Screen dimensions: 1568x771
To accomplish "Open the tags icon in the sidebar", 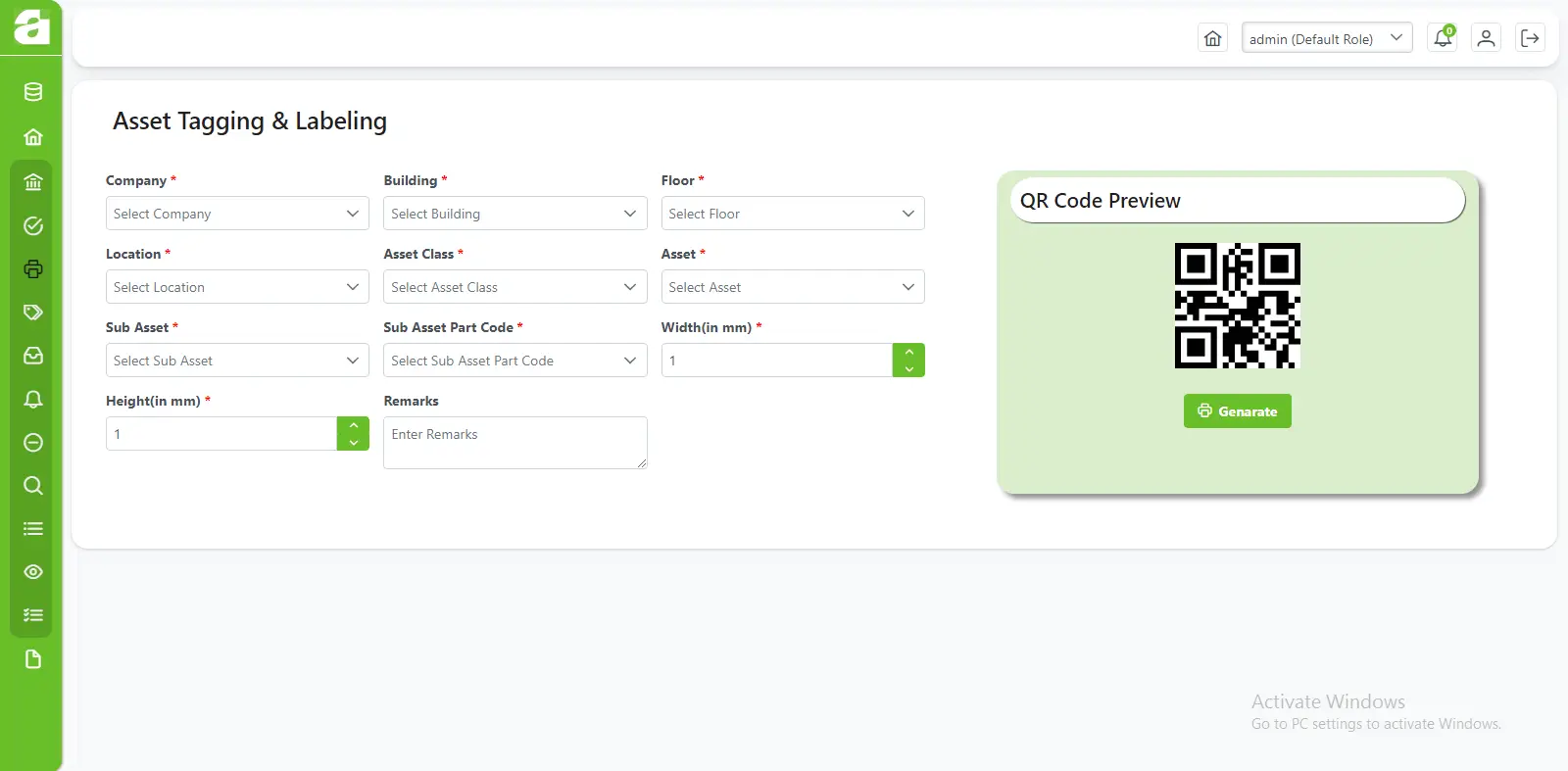I will [33, 313].
